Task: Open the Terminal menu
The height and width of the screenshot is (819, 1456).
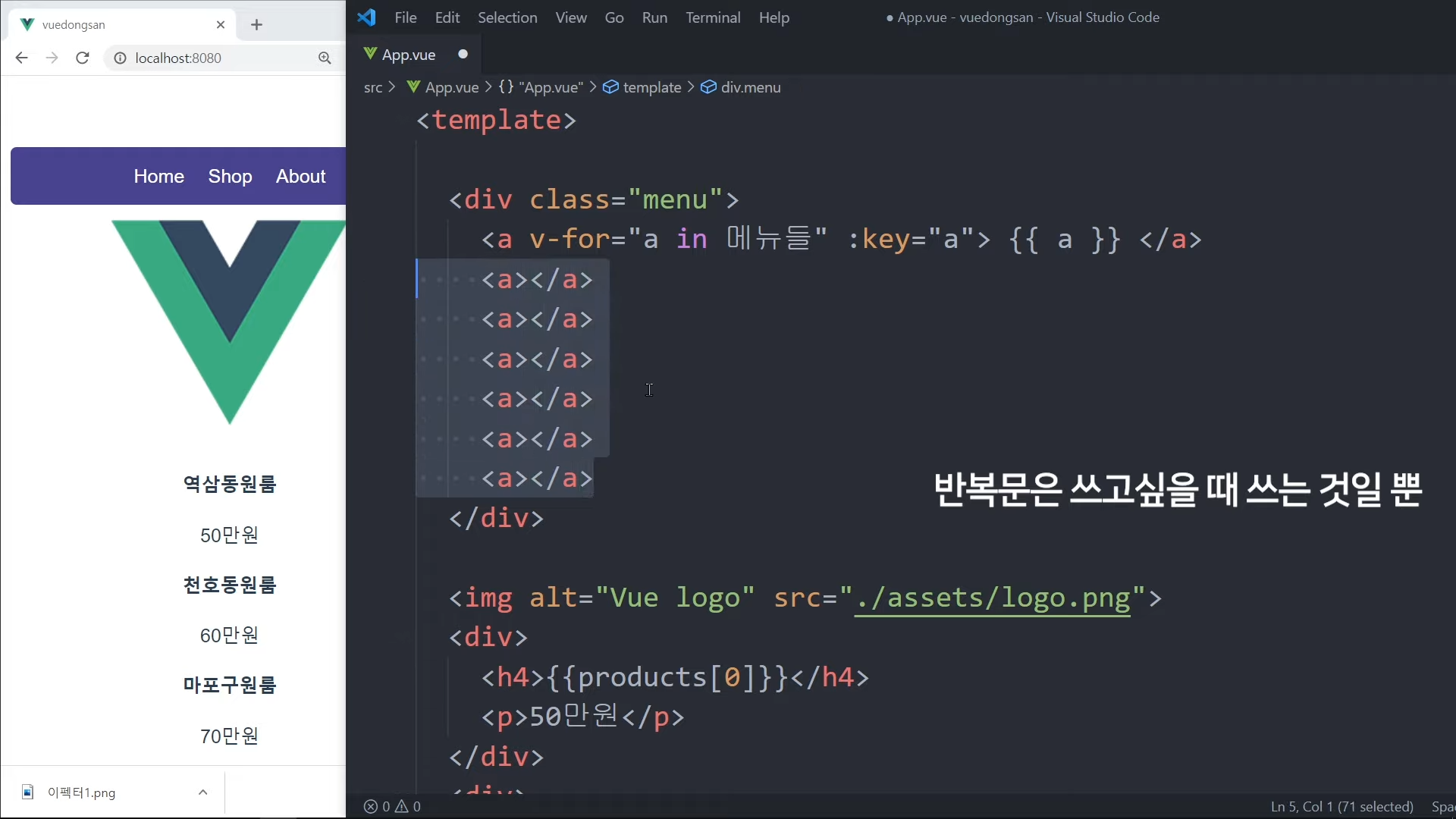Action: (x=712, y=17)
